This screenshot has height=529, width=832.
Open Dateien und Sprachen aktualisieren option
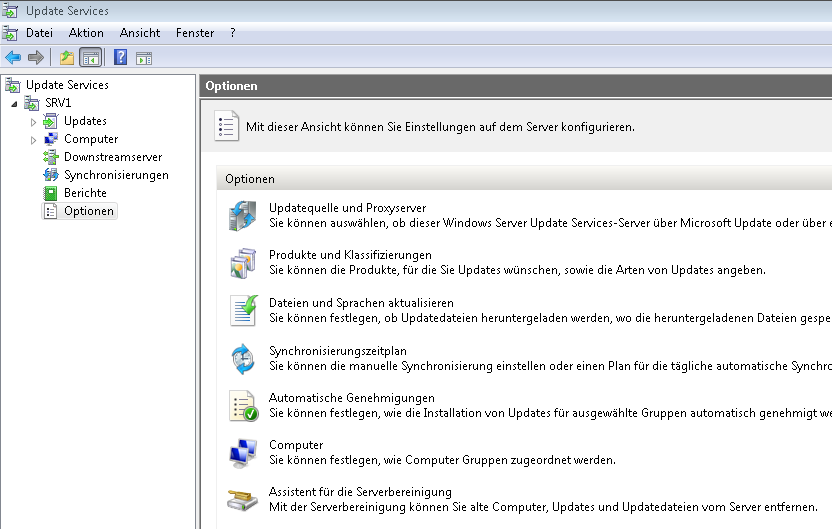tap(361, 303)
